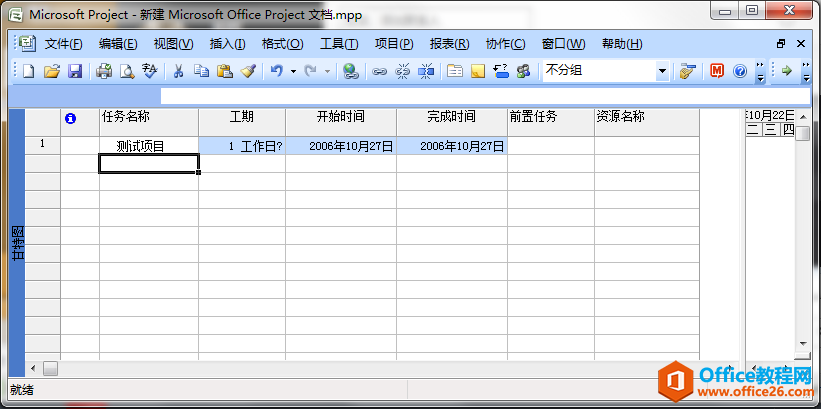Click the Copy icon
This screenshot has width=821, height=409.
(201, 71)
